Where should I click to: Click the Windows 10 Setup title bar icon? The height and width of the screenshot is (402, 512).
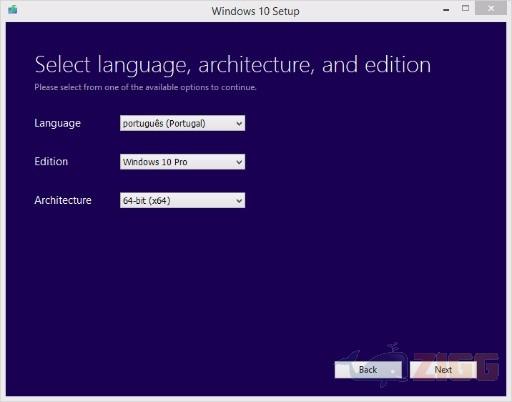[x=13, y=10]
